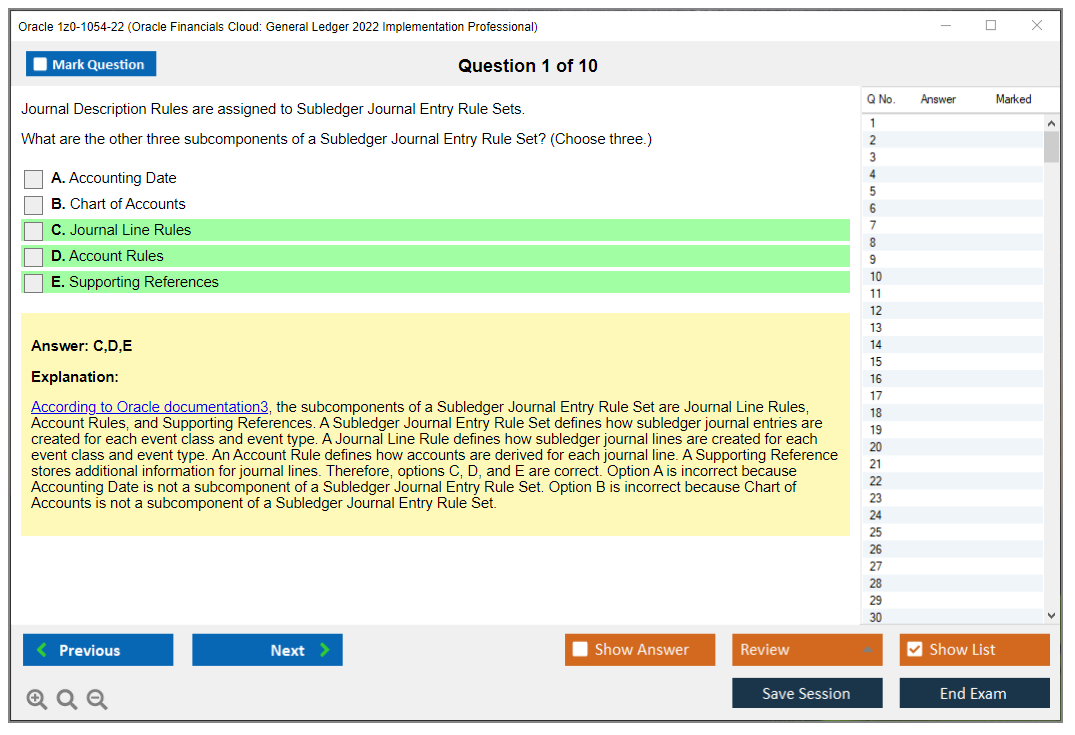Expand the Review dropdown
Image resolution: width=1075 pixels, height=735 pixels.
(867, 650)
